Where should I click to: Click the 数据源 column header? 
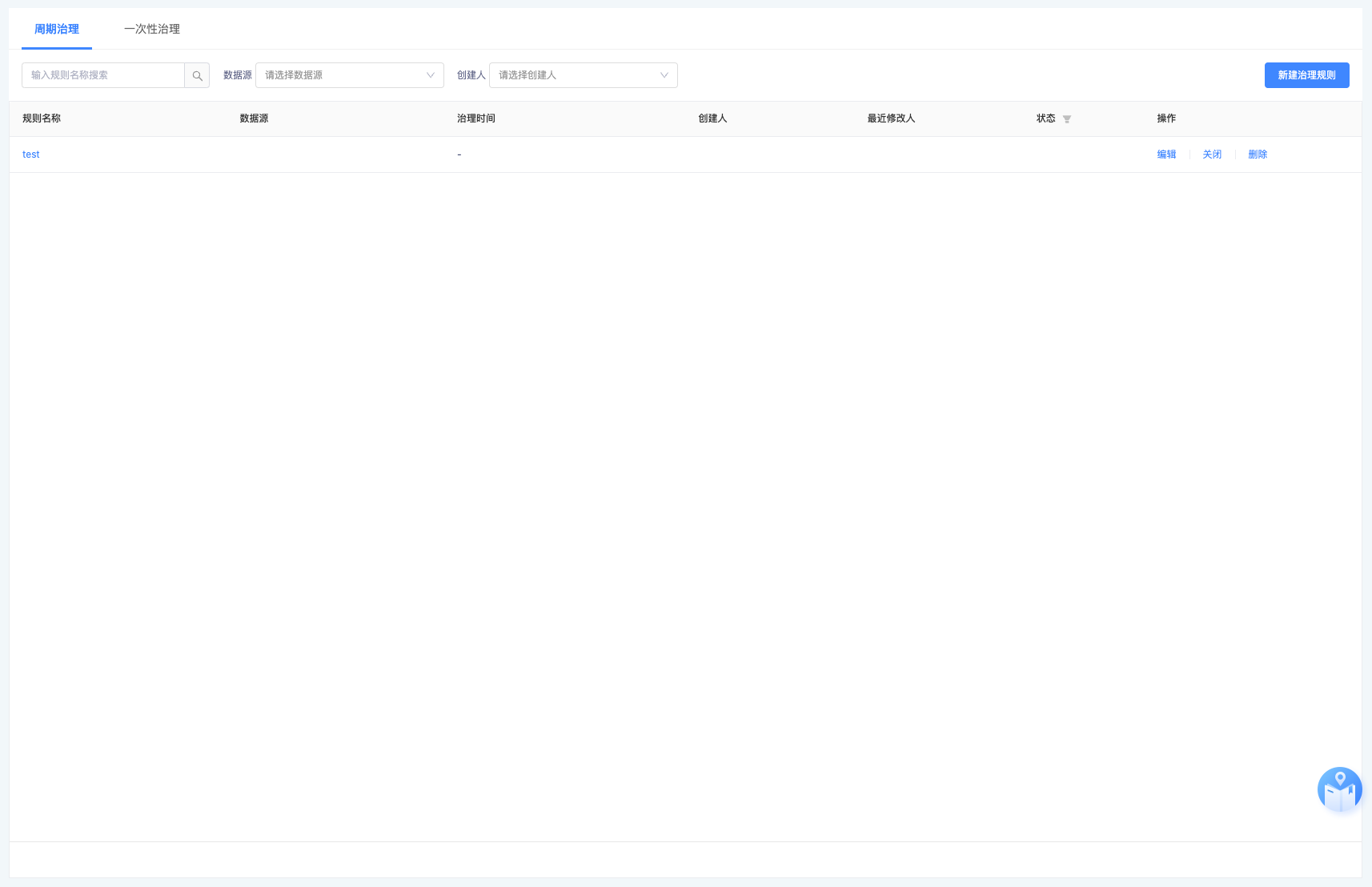(x=254, y=118)
